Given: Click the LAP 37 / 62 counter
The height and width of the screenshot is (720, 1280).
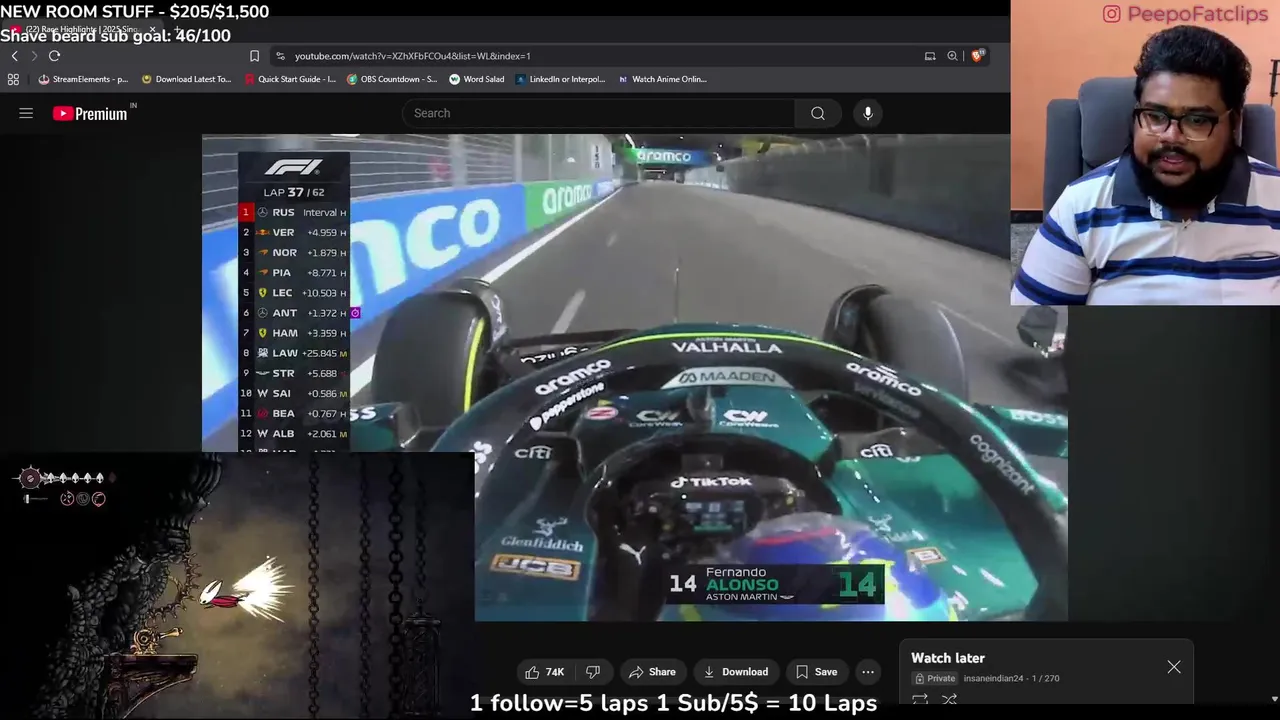Looking at the screenshot, I should 294,192.
